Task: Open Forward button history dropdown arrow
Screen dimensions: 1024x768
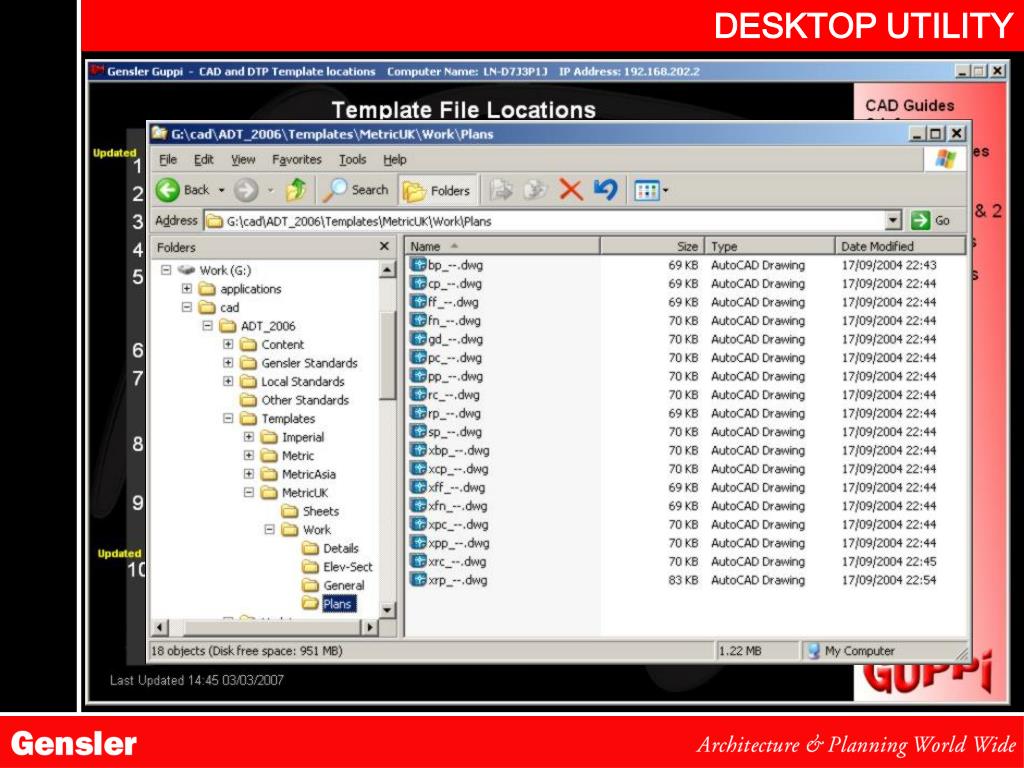Action: [270, 191]
